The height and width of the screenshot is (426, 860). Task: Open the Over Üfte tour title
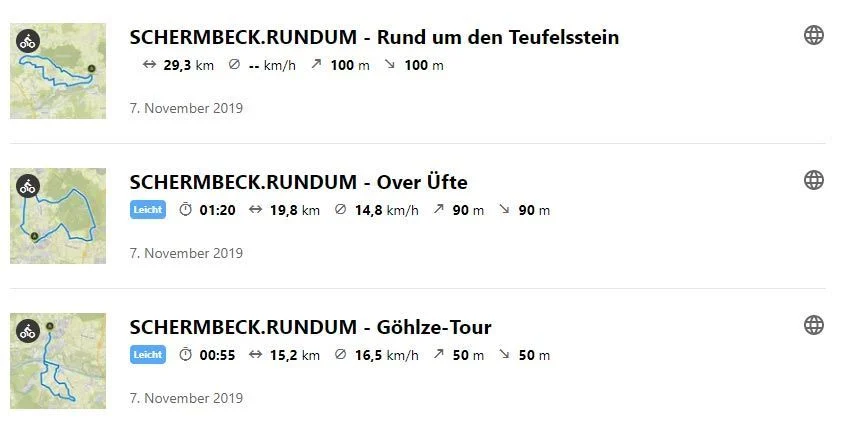tap(298, 182)
